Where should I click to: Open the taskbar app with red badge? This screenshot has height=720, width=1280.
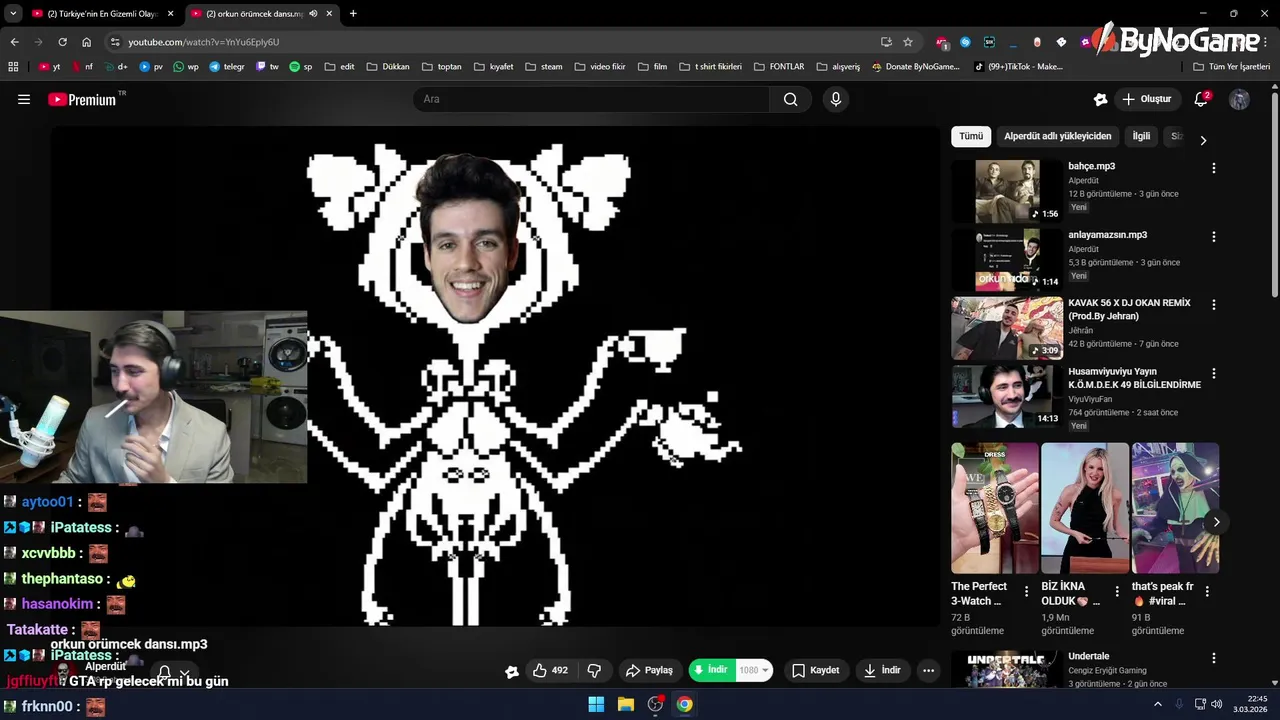(x=655, y=704)
